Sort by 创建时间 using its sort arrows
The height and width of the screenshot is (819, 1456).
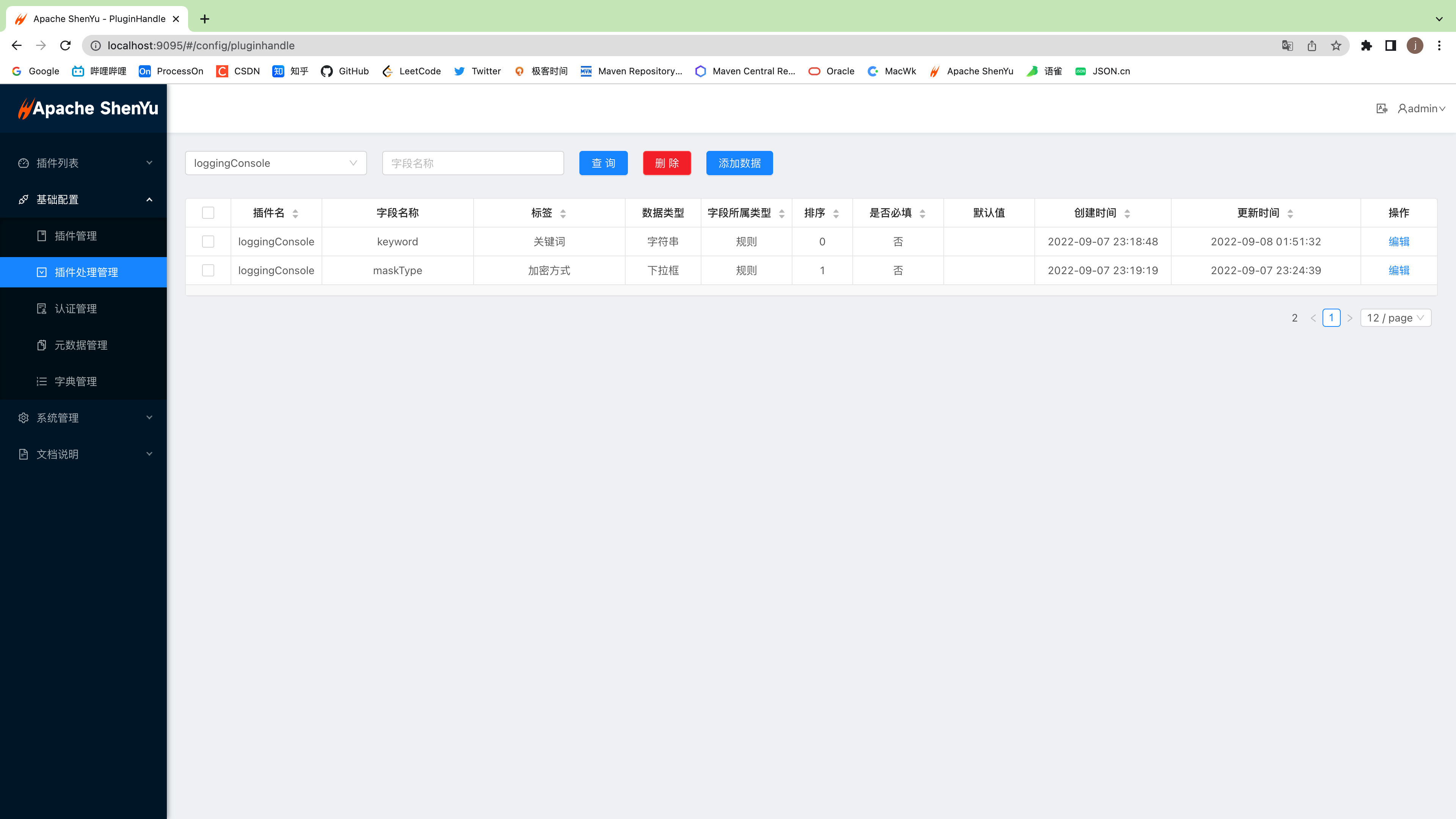click(x=1127, y=213)
